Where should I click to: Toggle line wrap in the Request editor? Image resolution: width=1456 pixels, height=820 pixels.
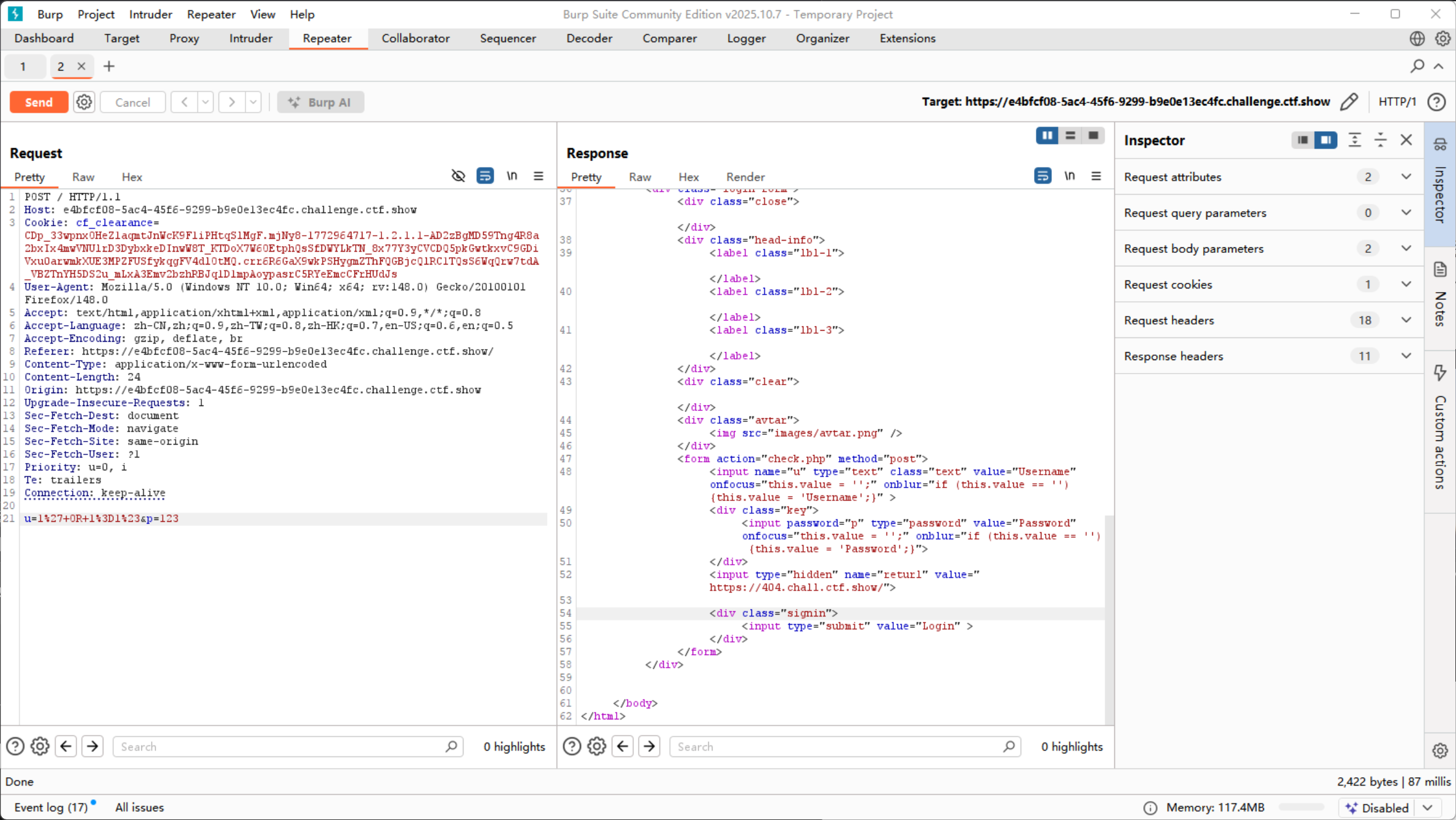coord(485,176)
